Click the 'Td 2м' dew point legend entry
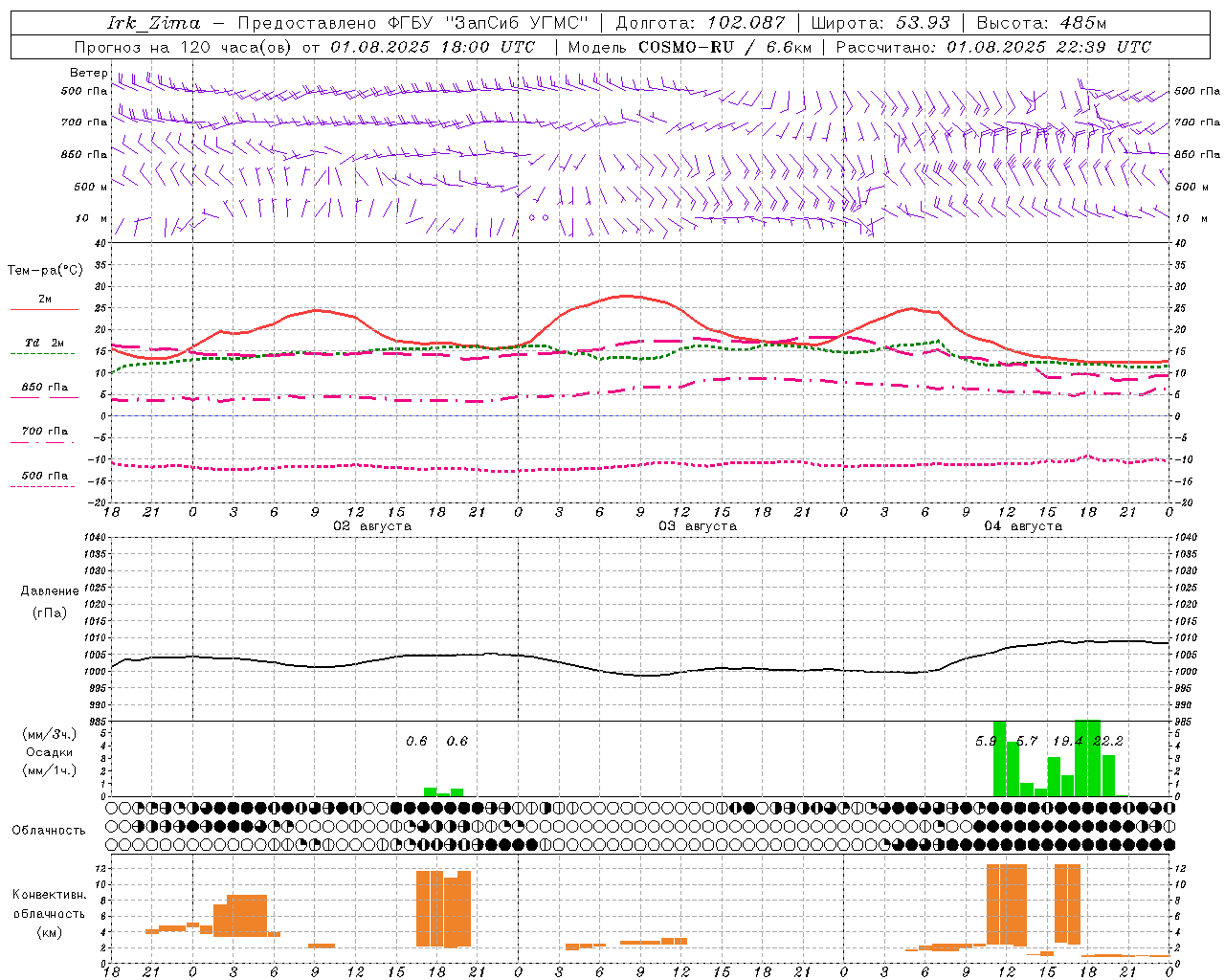The height and width of the screenshot is (980, 1225). [x=45, y=343]
